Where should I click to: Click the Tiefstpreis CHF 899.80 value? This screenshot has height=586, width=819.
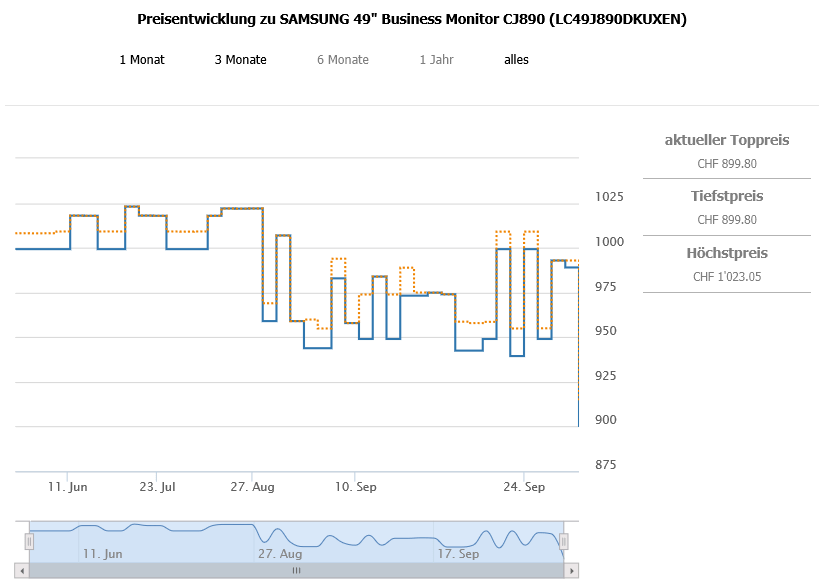pos(726,220)
